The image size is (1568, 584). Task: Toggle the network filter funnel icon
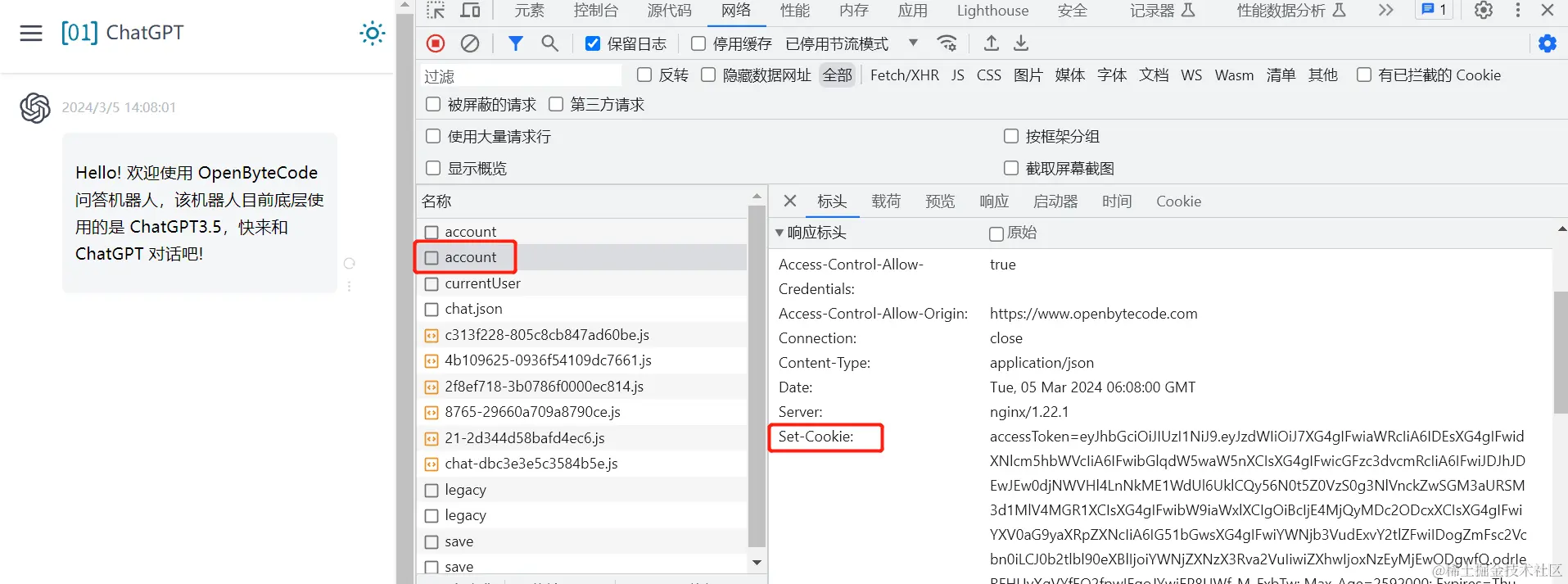pyautogui.click(x=516, y=43)
